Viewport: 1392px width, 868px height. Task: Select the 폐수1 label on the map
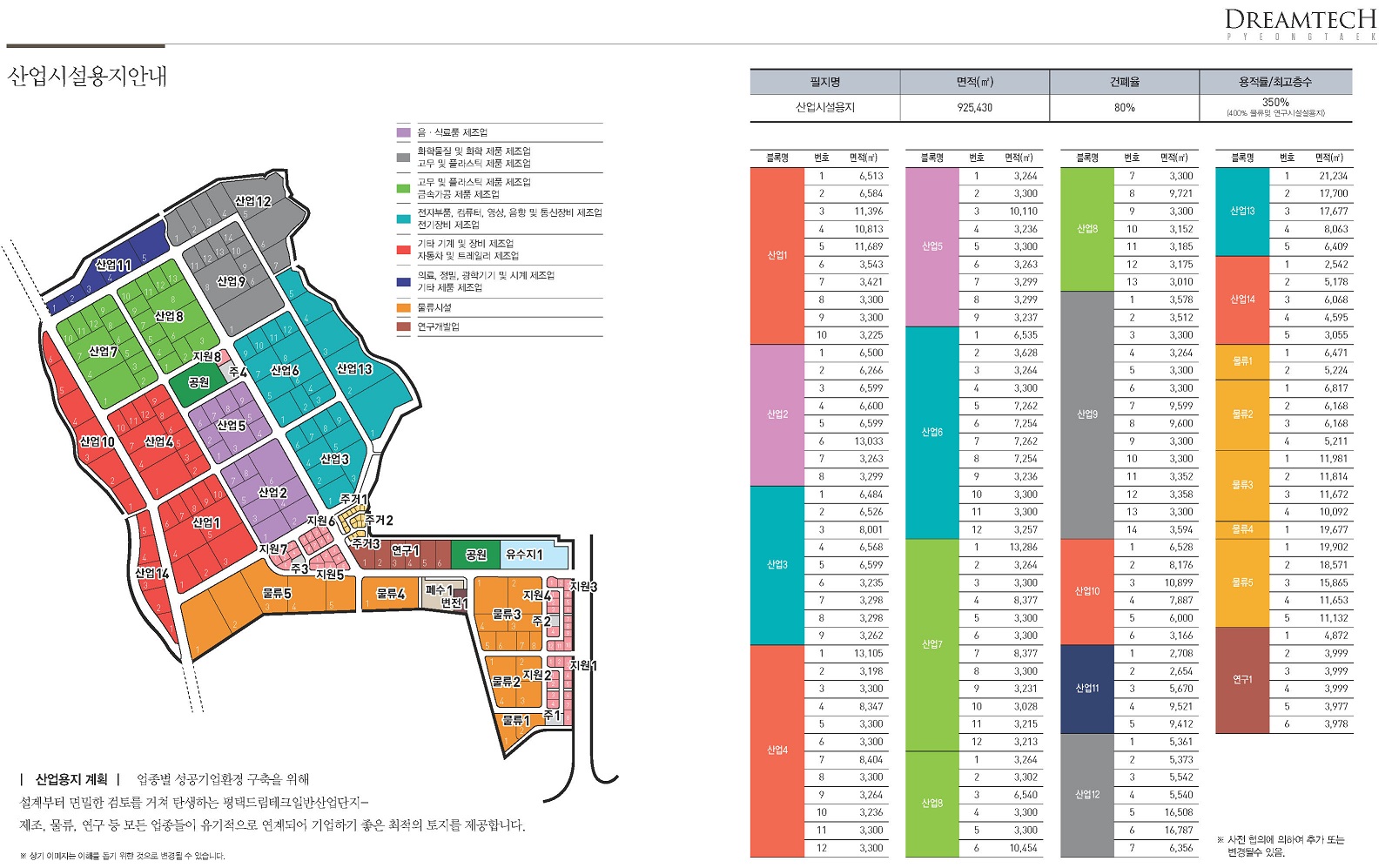[438, 590]
